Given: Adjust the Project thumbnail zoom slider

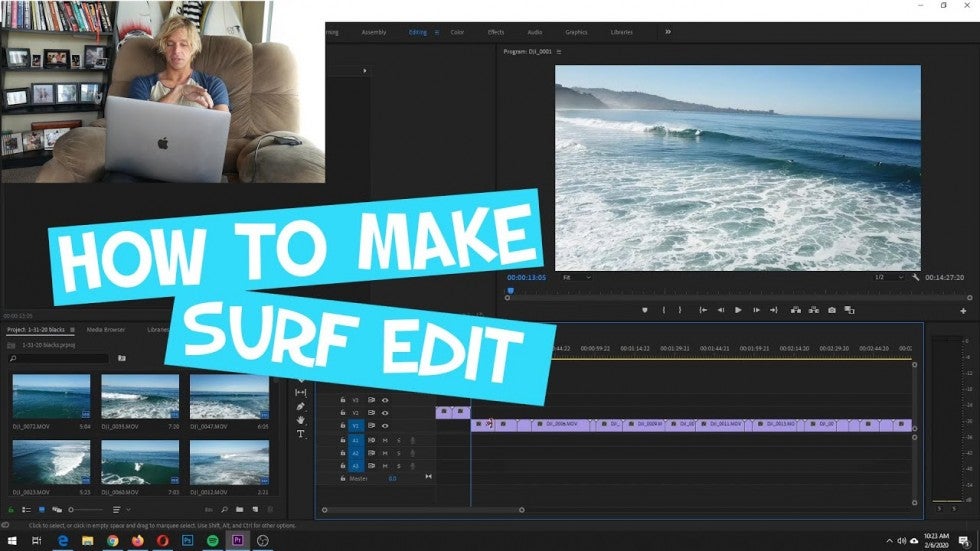Looking at the screenshot, I should pos(86,510).
